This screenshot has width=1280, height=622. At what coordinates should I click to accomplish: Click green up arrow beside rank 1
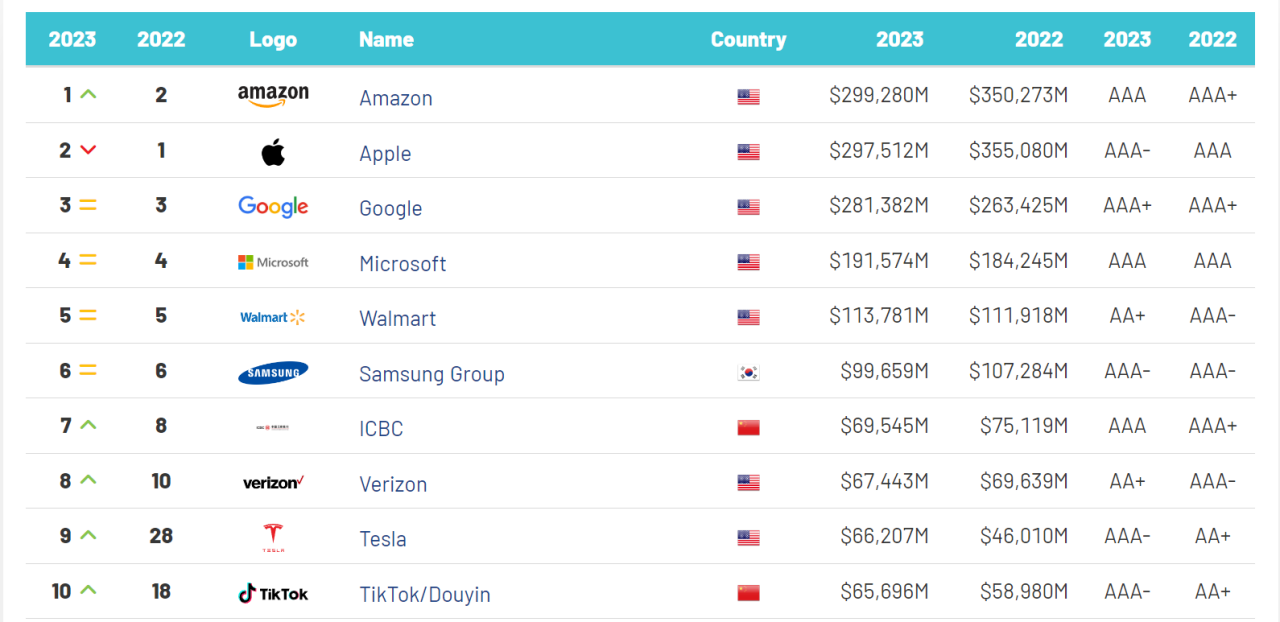(88, 95)
